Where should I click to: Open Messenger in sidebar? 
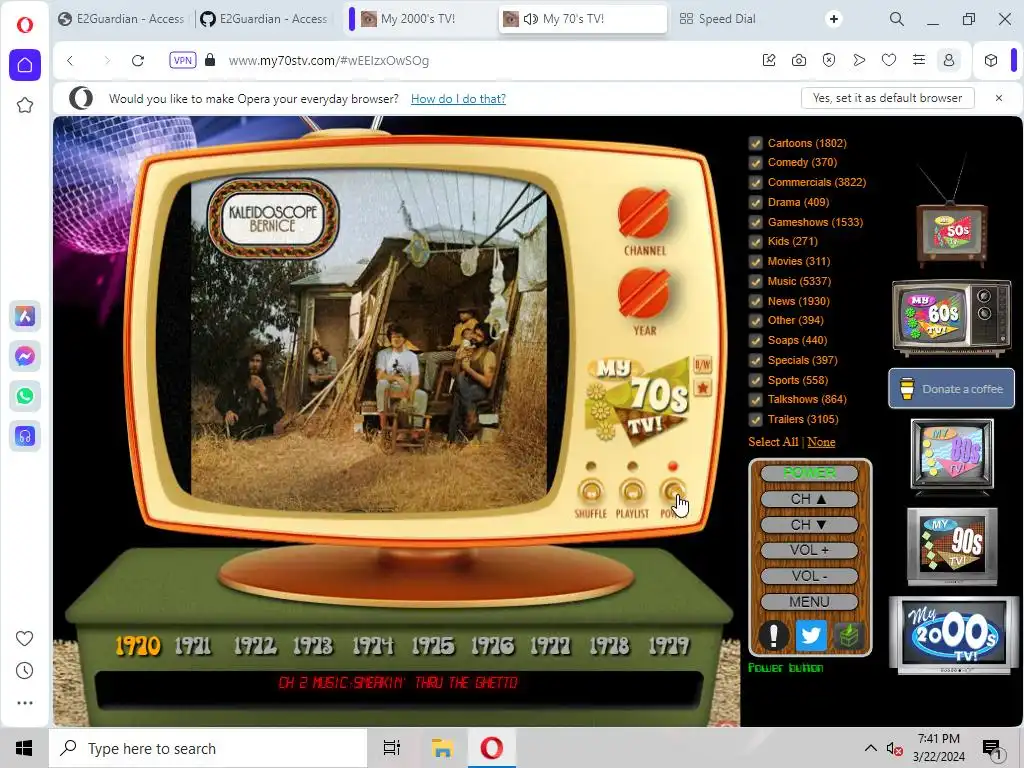[25, 357]
